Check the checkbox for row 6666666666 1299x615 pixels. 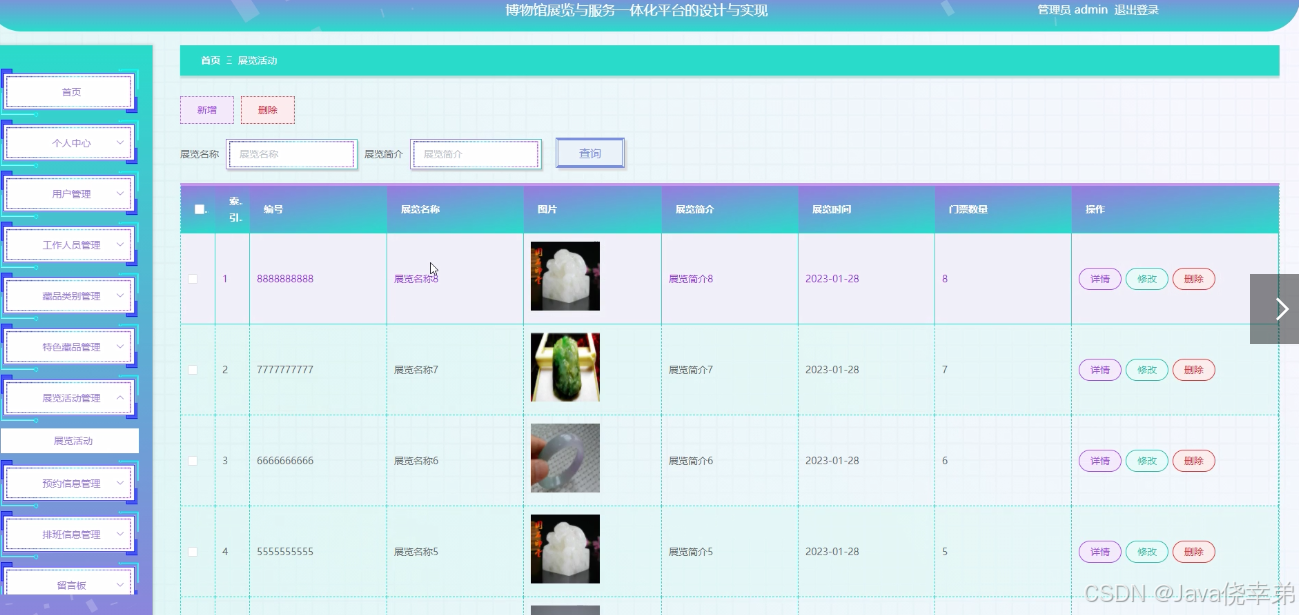click(x=193, y=461)
